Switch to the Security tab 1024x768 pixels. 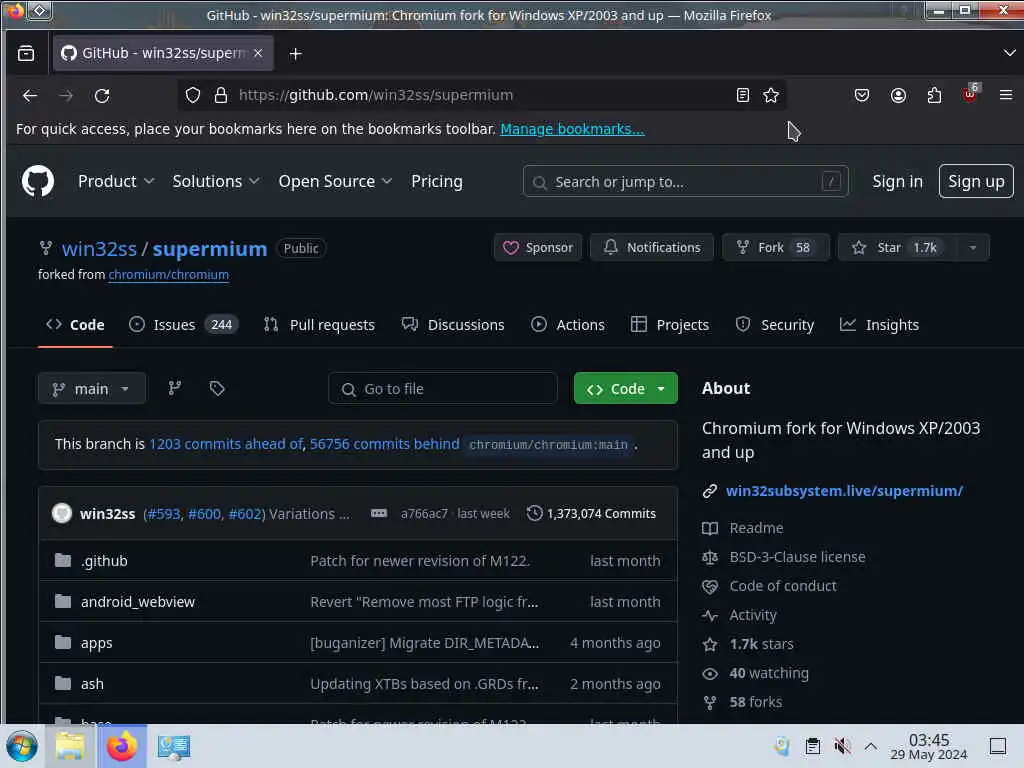(775, 325)
